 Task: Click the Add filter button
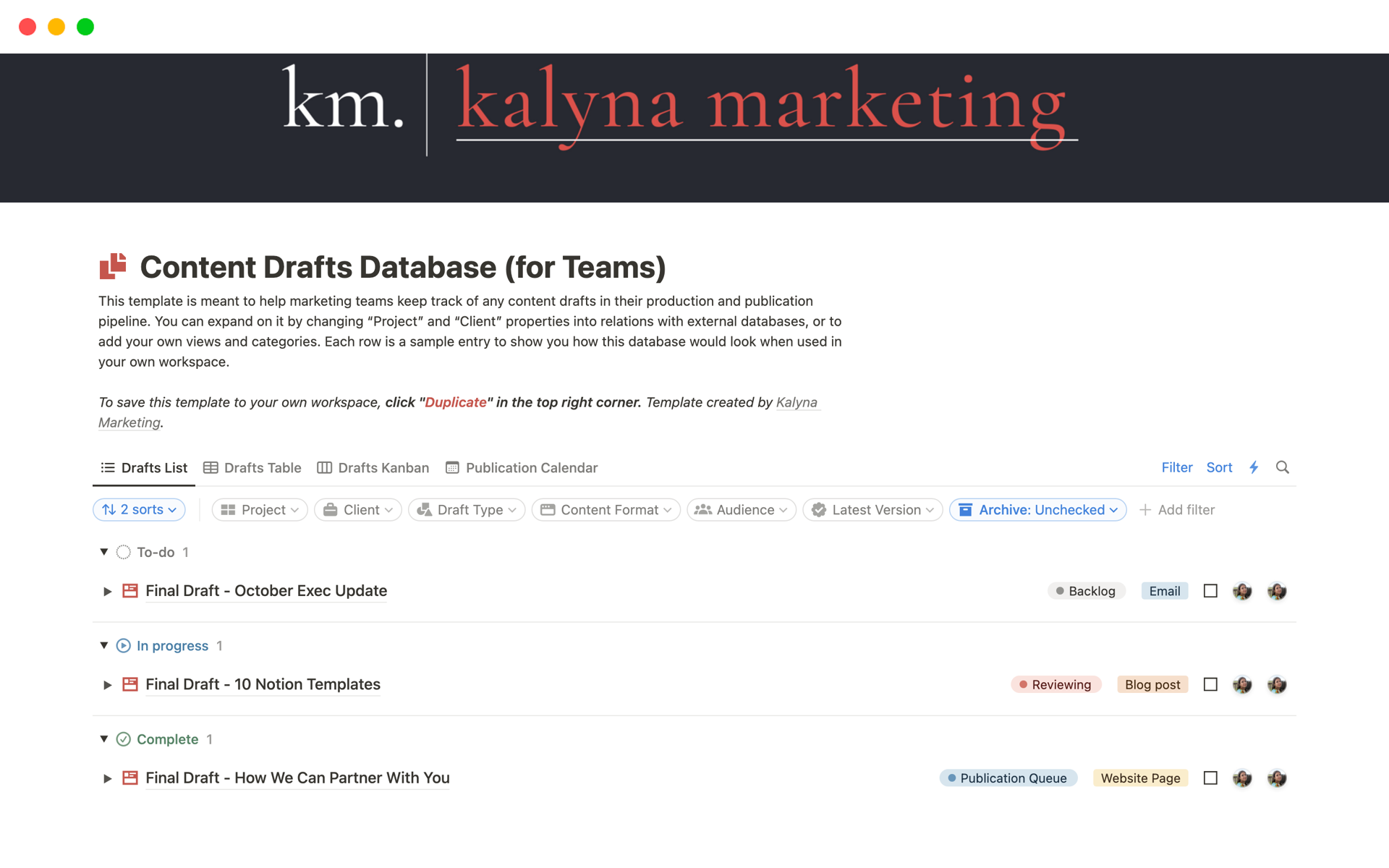pos(1177,510)
